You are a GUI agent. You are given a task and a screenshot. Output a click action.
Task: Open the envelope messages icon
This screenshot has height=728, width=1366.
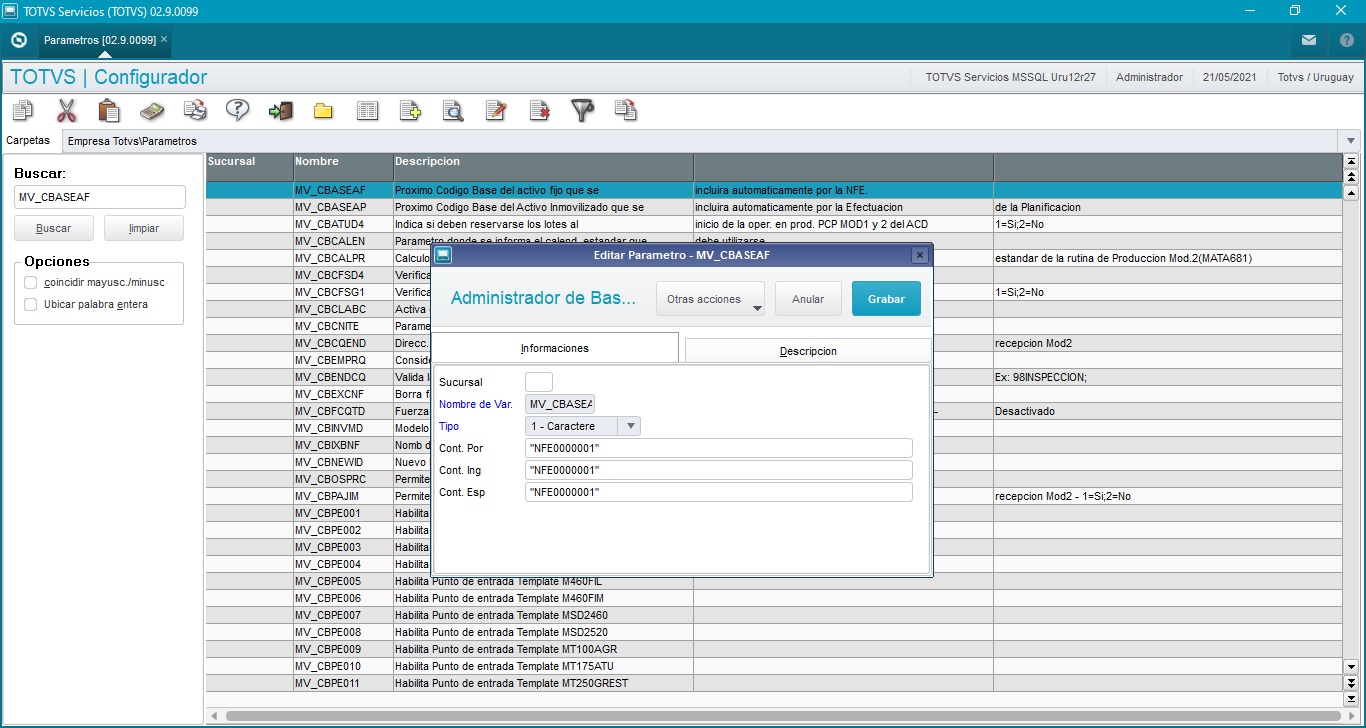point(1308,40)
